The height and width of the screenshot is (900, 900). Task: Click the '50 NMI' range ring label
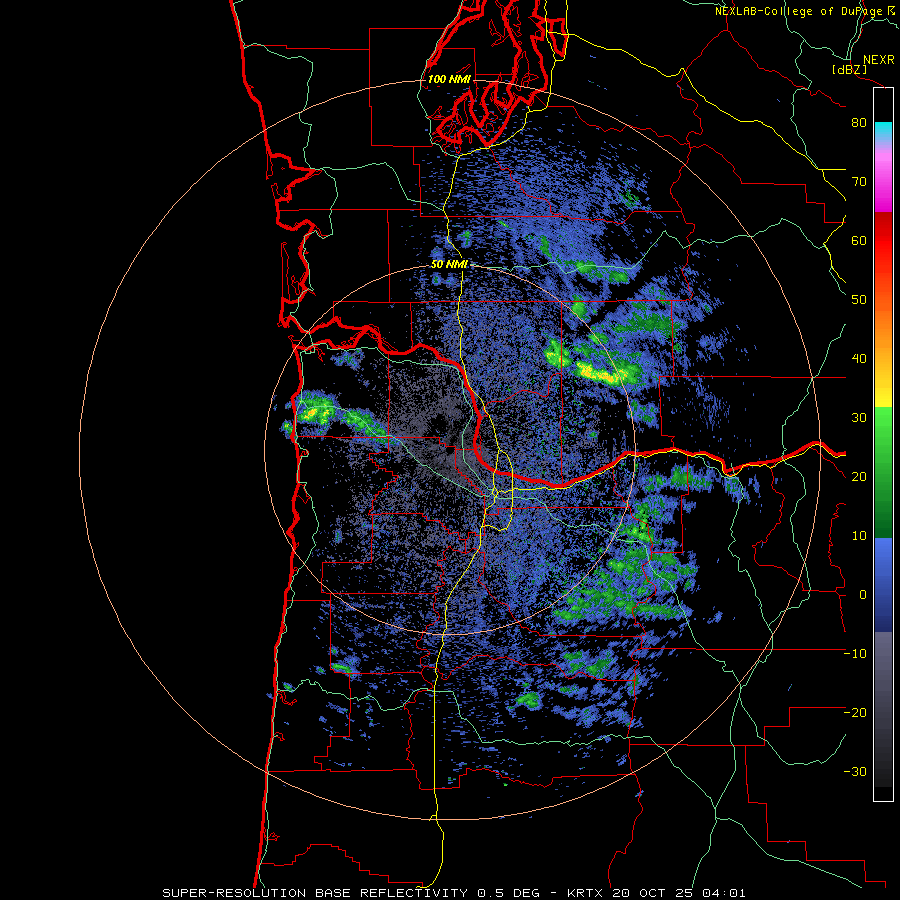(449, 264)
